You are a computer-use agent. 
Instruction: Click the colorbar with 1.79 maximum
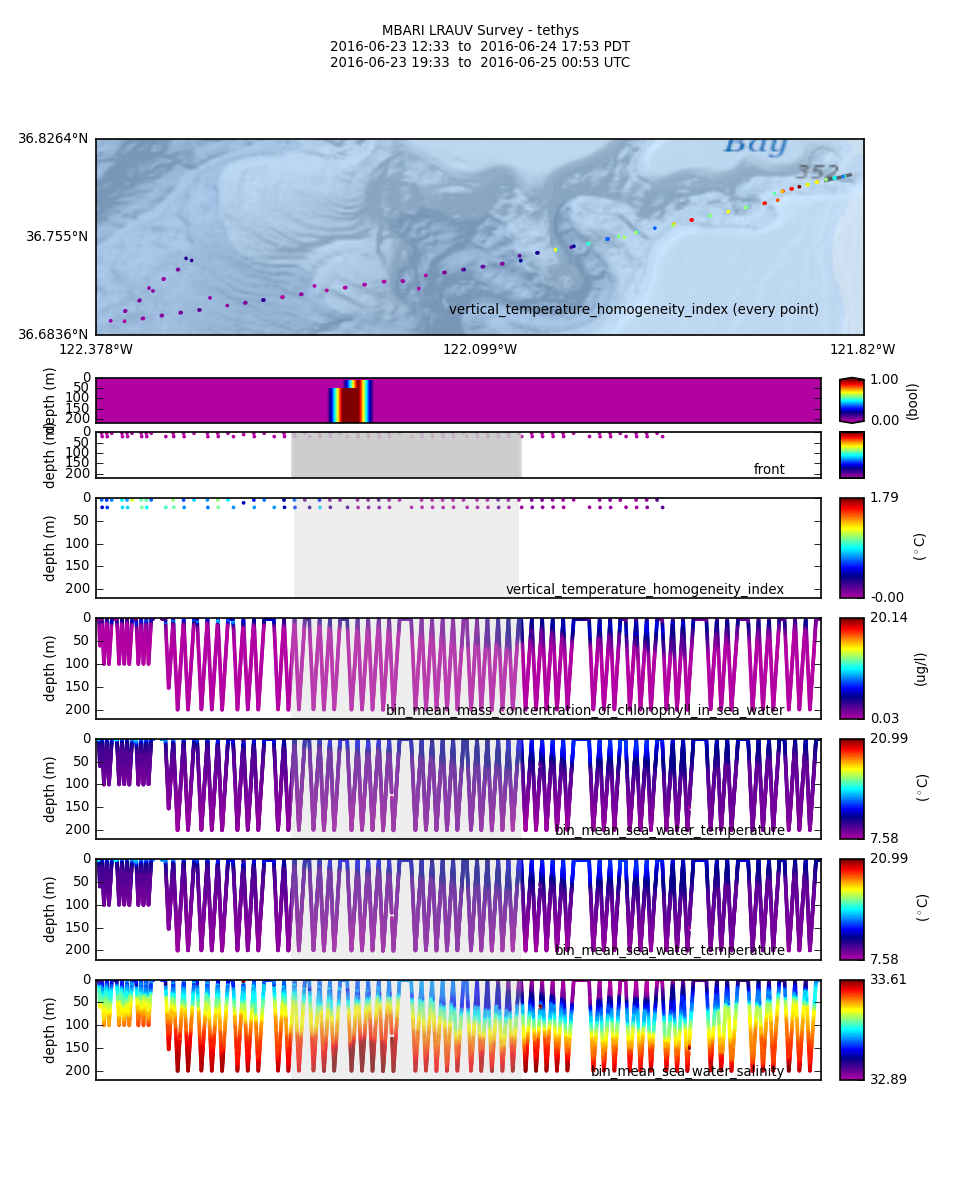click(851, 548)
